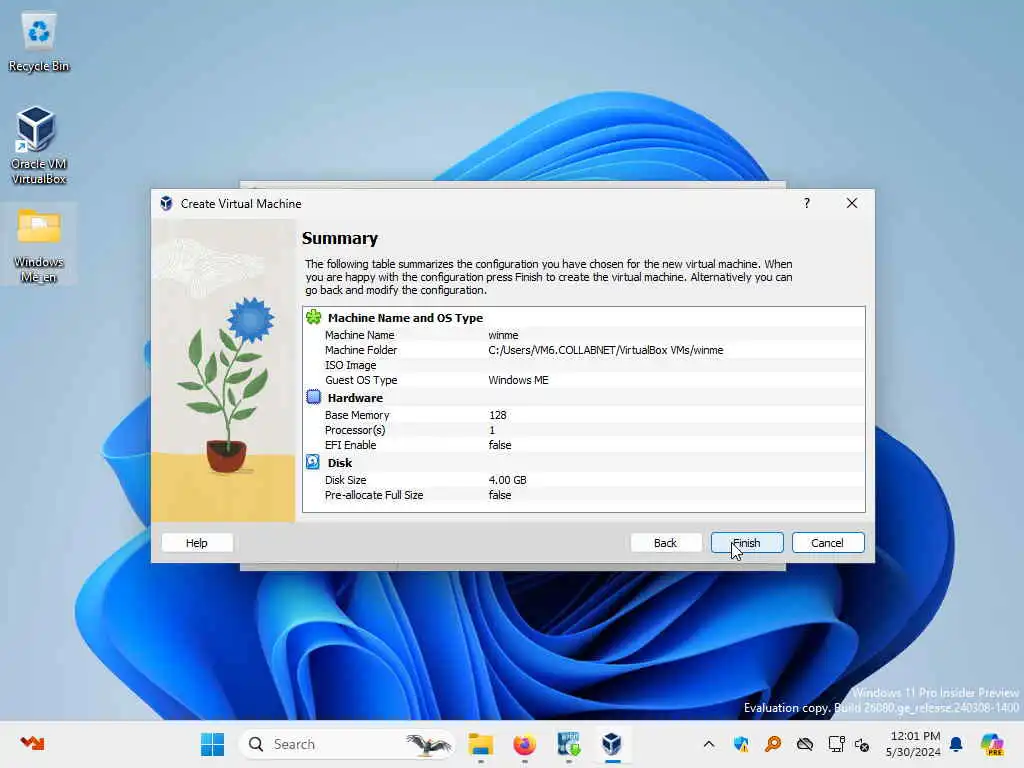Select the Machine Name row
Image resolution: width=1024 pixels, height=768 pixels.
pos(584,335)
